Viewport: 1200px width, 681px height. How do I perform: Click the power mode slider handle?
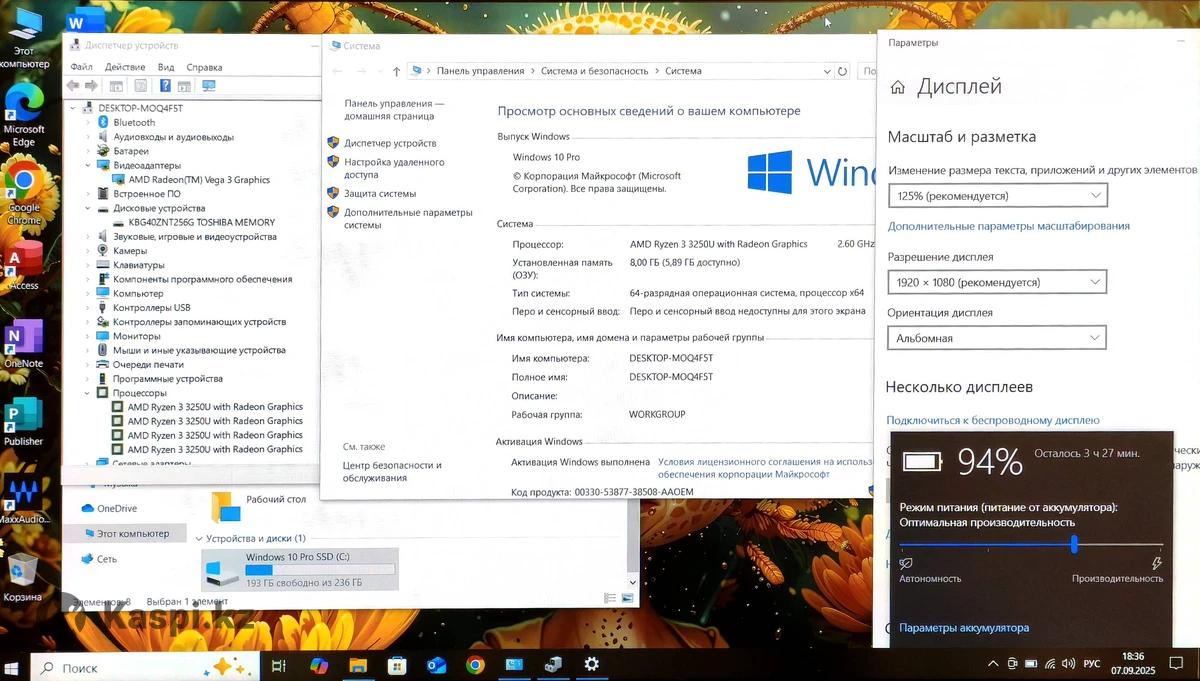(1074, 545)
